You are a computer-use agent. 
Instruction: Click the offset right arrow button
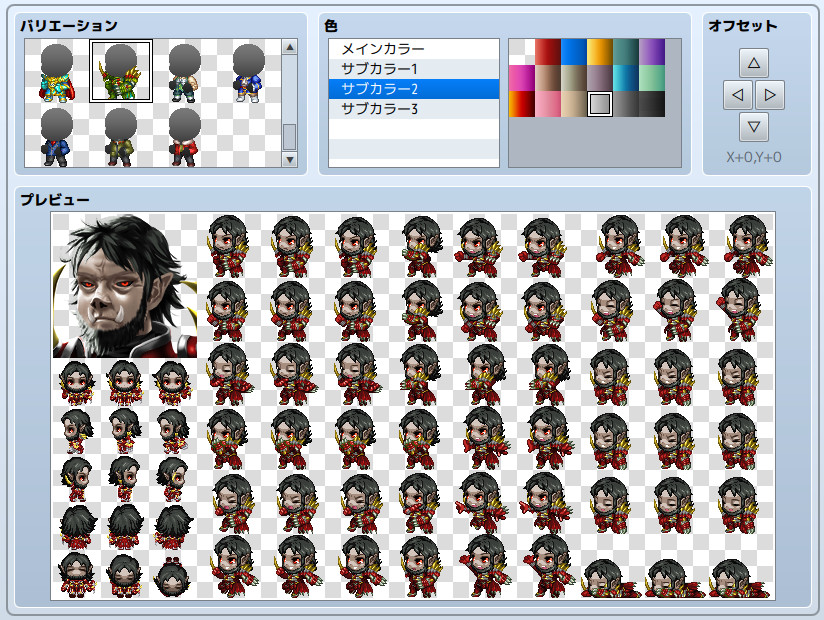(x=770, y=96)
